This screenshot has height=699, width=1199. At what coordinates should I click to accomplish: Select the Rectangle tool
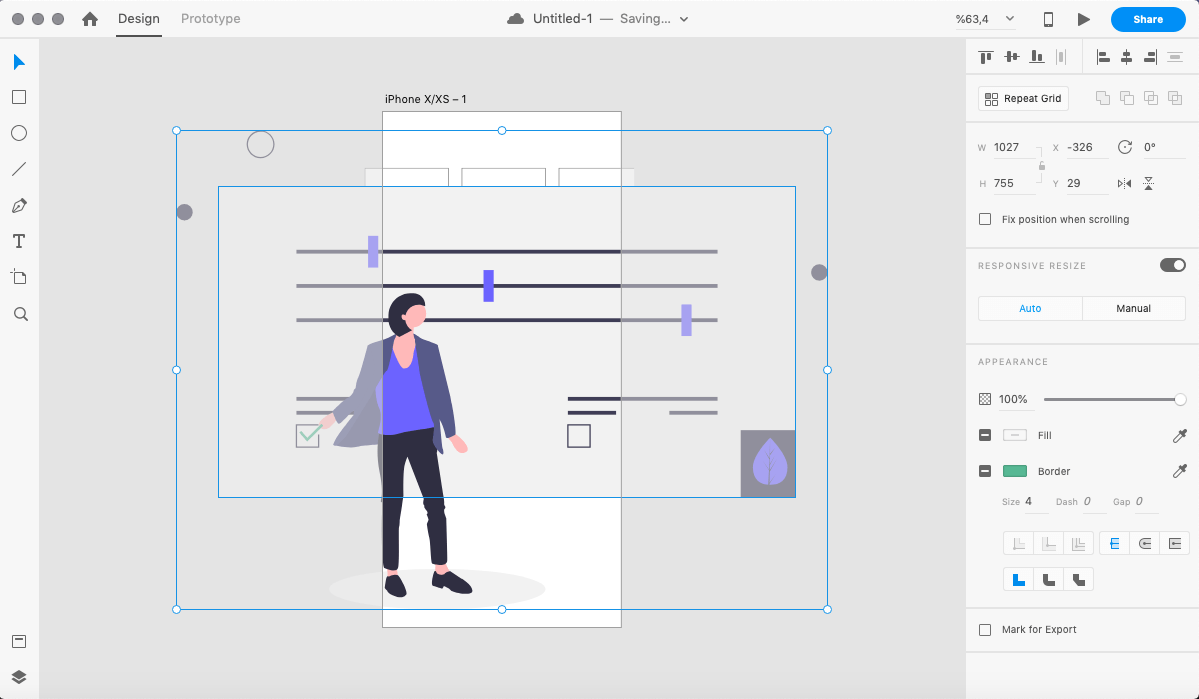pos(19,97)
